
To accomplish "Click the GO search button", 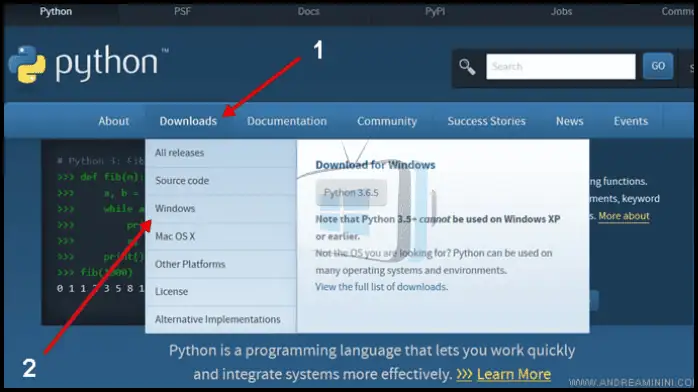I will [658, 66].
